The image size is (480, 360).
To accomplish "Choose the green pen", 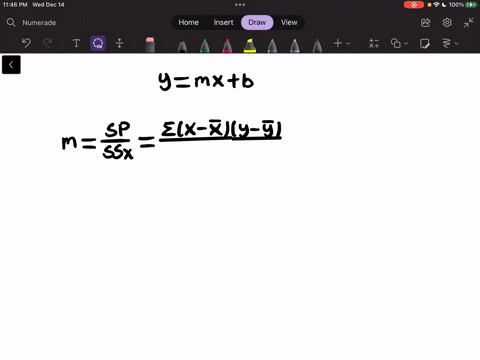I will click(x=205, y=46).
